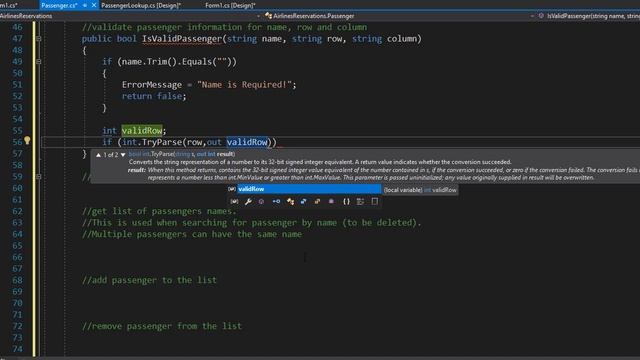
Task: Toggle the purple delegates completion filter
Action: point(331,202)
